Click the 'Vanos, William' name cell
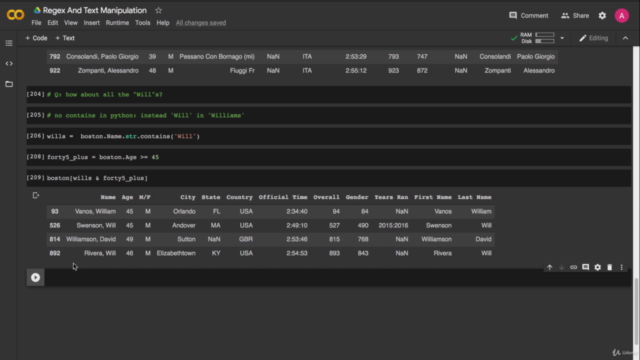The image size is (640, 360). click(95, 211)
